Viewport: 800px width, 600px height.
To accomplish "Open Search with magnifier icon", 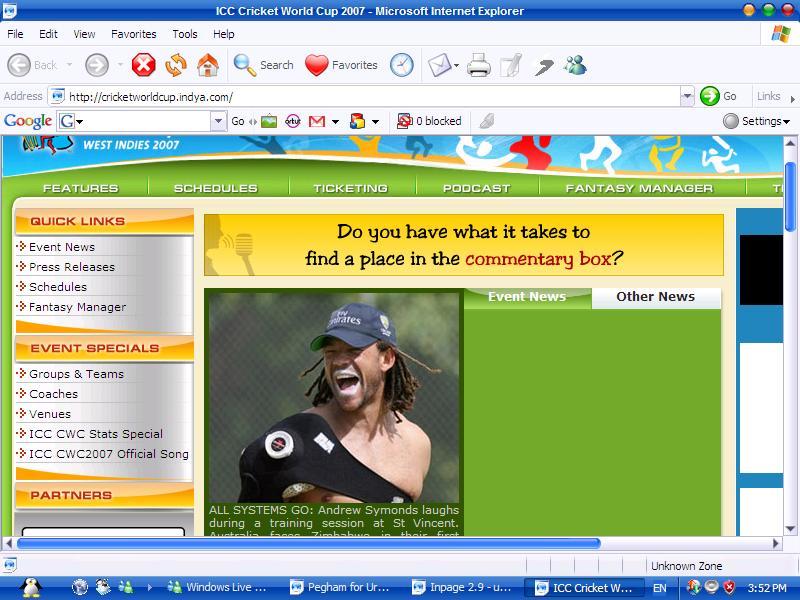I will point(245,65).
